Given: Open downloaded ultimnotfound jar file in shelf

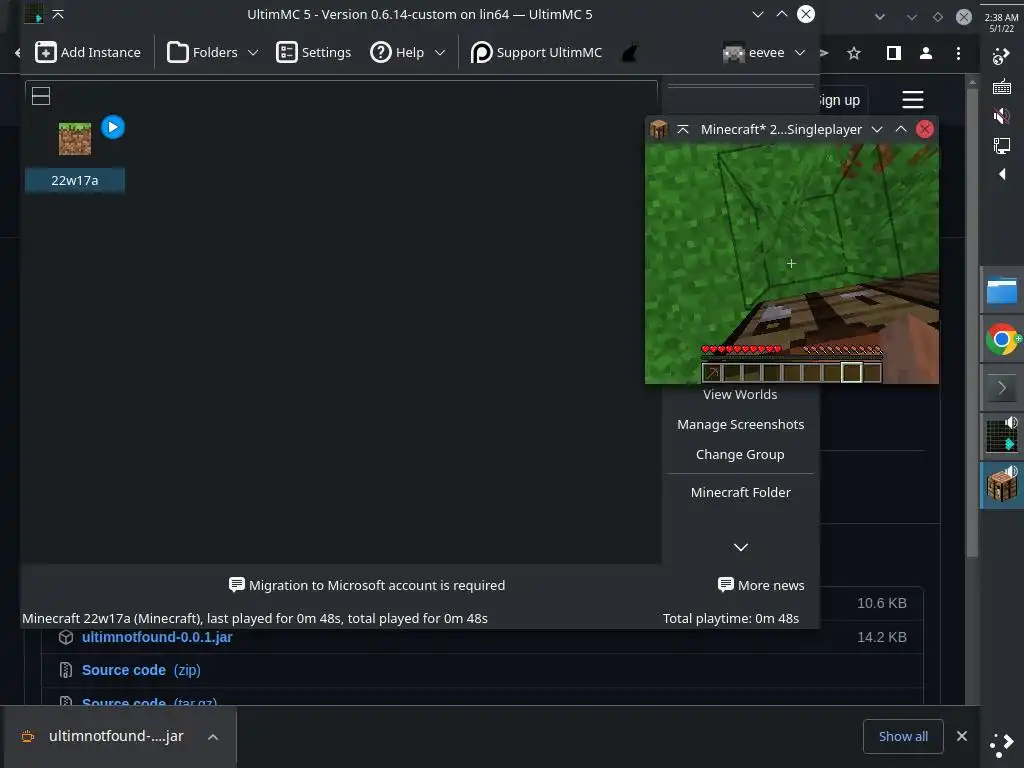Looking at the screenshot, I should [x=116, y=736].
